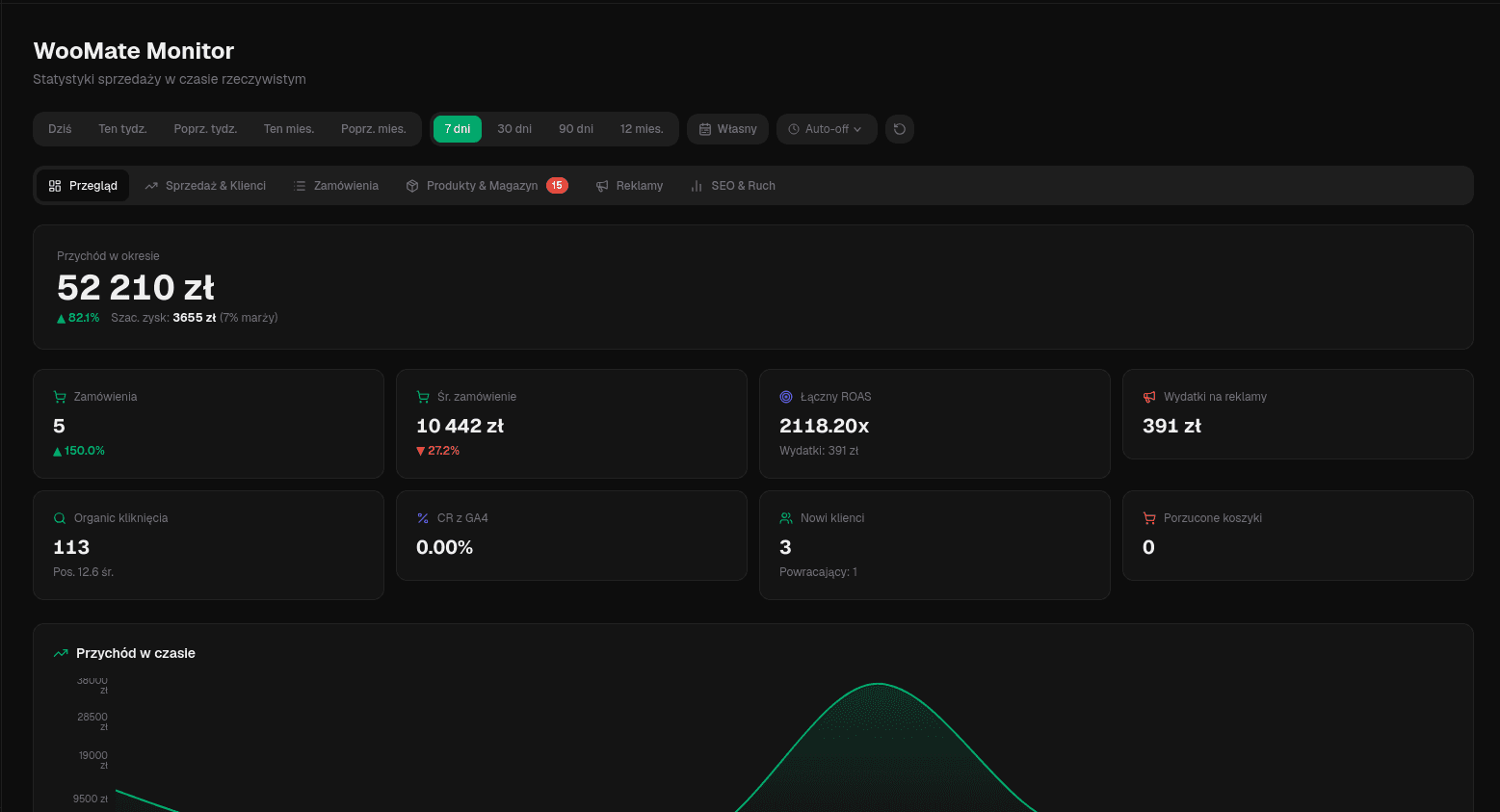
Task: Switch range to 90 dni
Action: click(x=576, y=129)
